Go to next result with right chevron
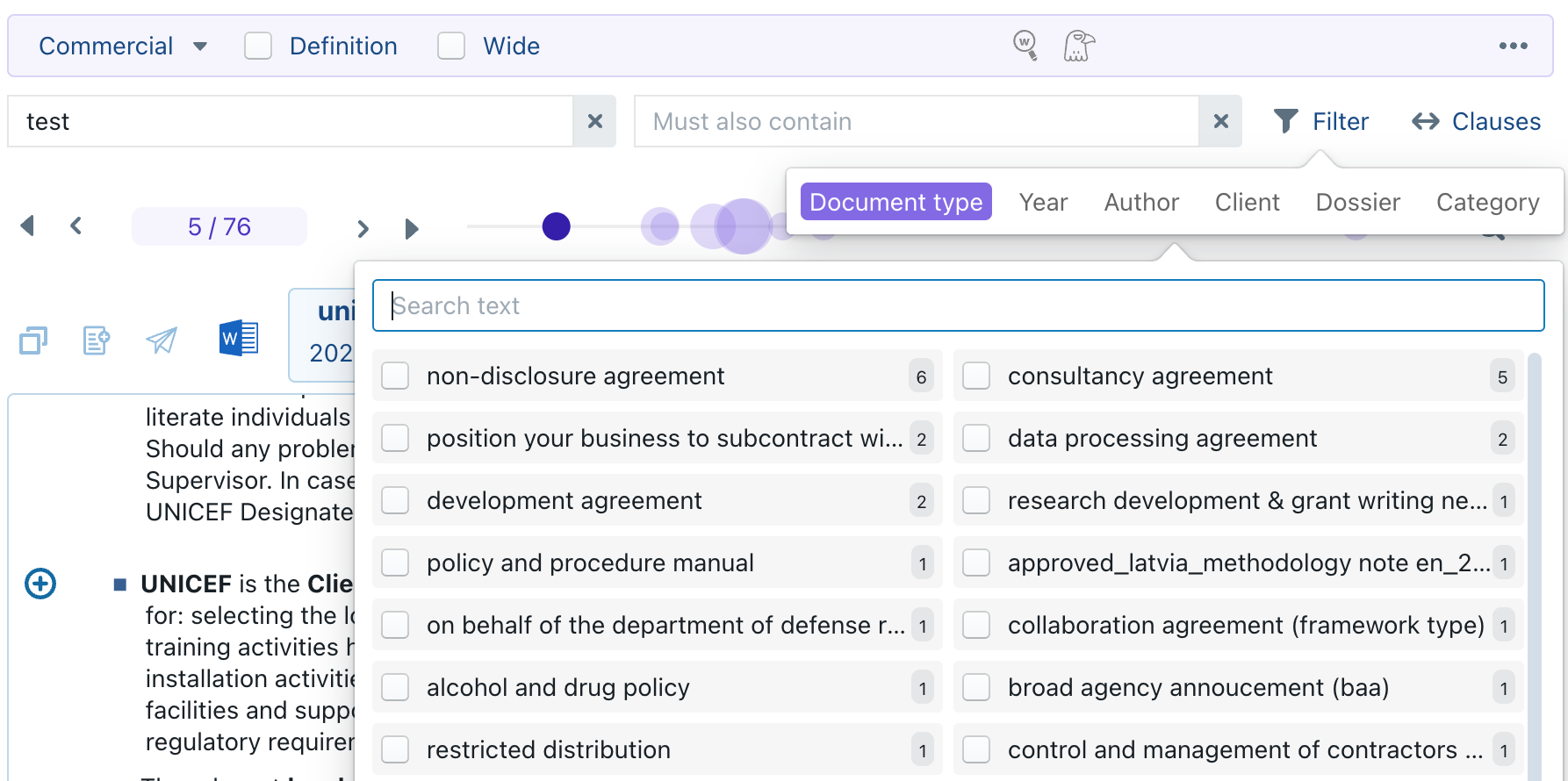The image size is (1568, 781). coord(363,228)
